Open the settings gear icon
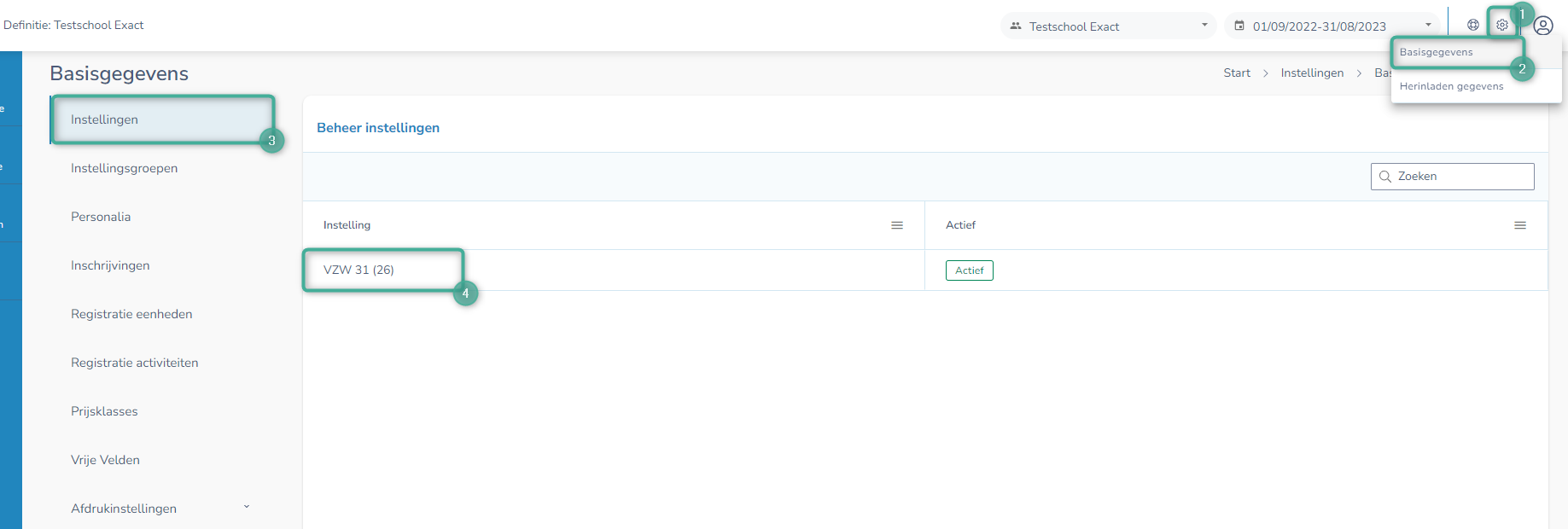This screenshot has height=529, width=1568. click(x=1501, y=25)
